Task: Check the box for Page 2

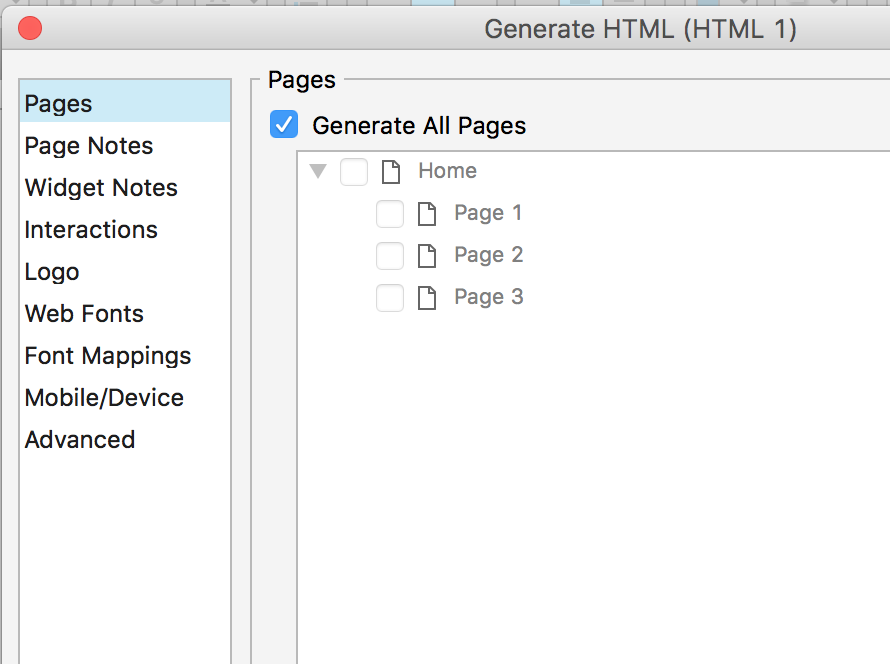Action: pyautogui.click(x=390, y=256)
